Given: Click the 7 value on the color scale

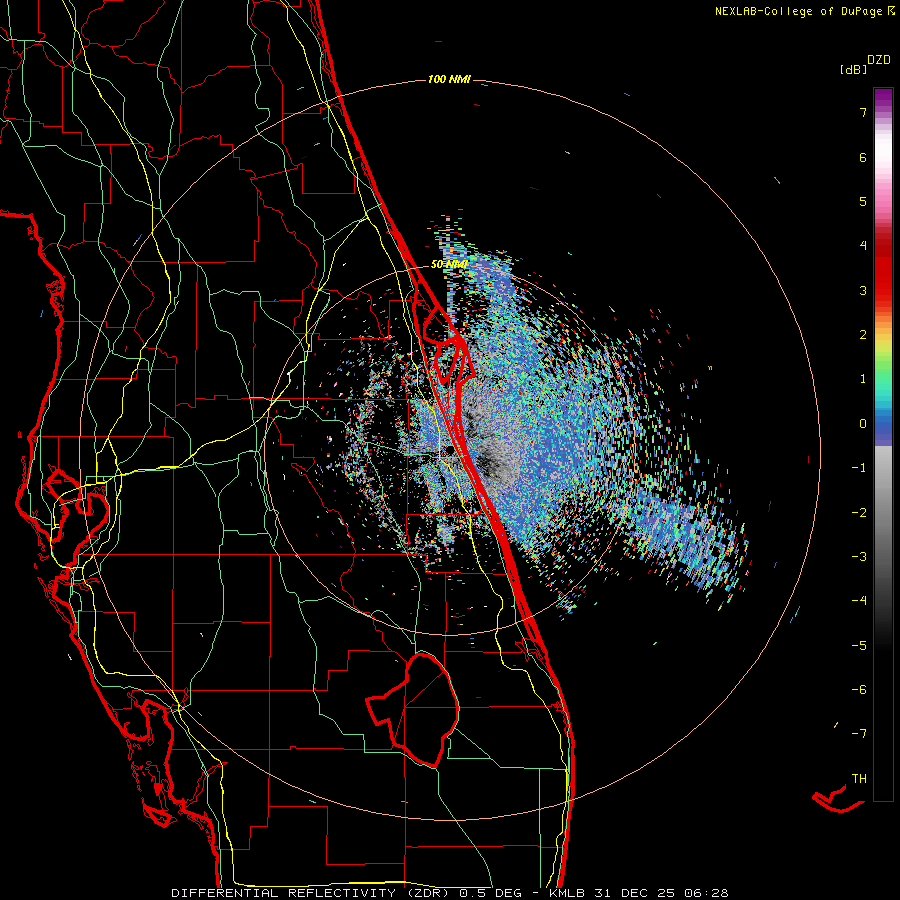Looking at the screenshot, I should click(863, 112).
